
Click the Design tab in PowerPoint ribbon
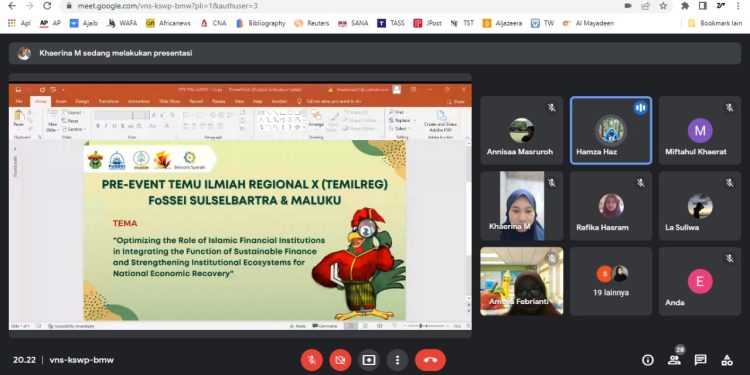pos(82,101)
